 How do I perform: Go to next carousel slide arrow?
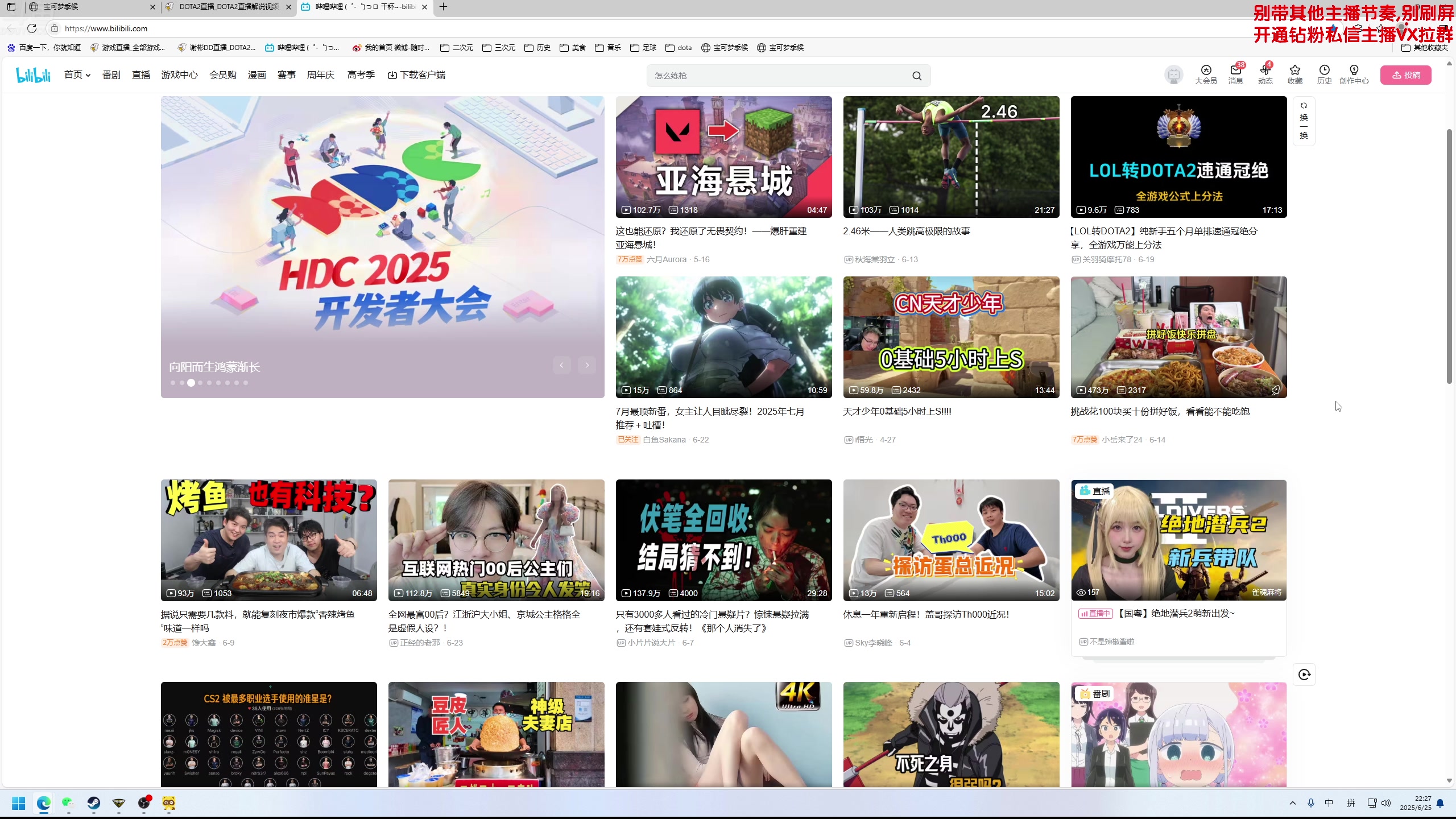click(587, 365)
